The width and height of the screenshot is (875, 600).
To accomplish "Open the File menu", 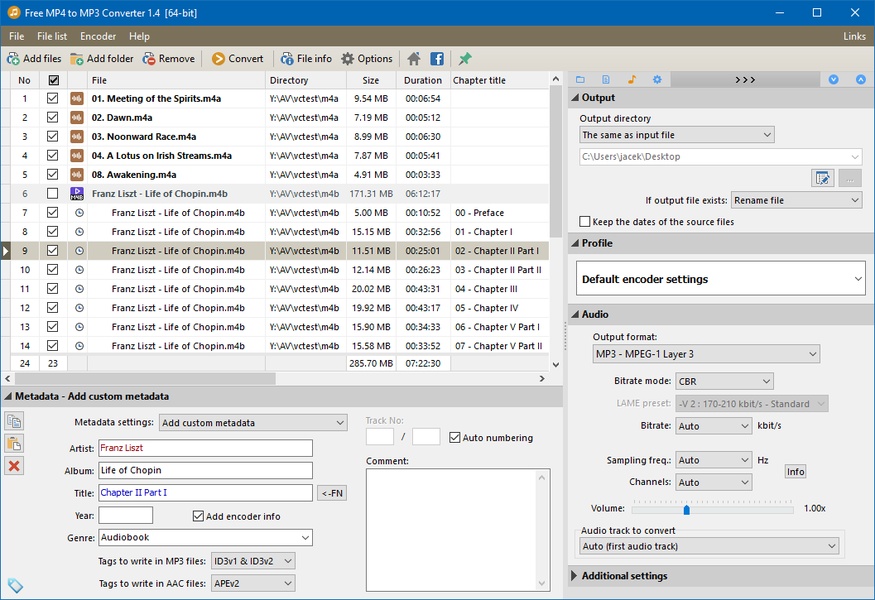I will [x=17, y=36].
